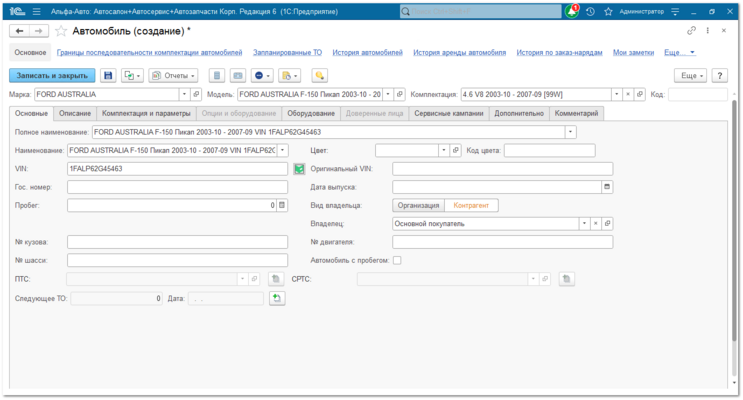Screen dimensions: 743x400
Task: Go back with the left arrow
Action: [19, 31]
